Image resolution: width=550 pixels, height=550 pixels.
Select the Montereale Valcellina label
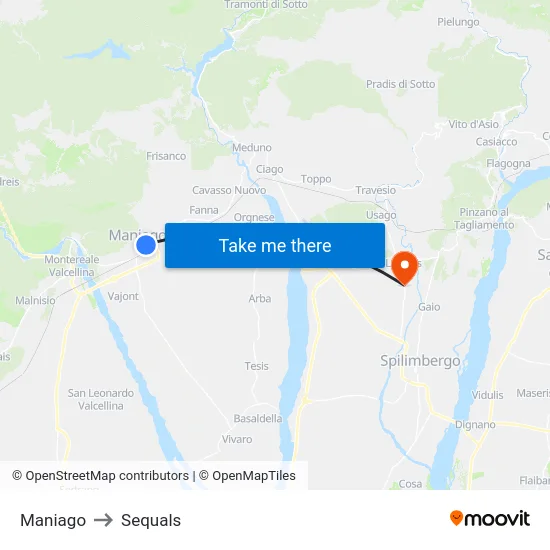(72, 266)
